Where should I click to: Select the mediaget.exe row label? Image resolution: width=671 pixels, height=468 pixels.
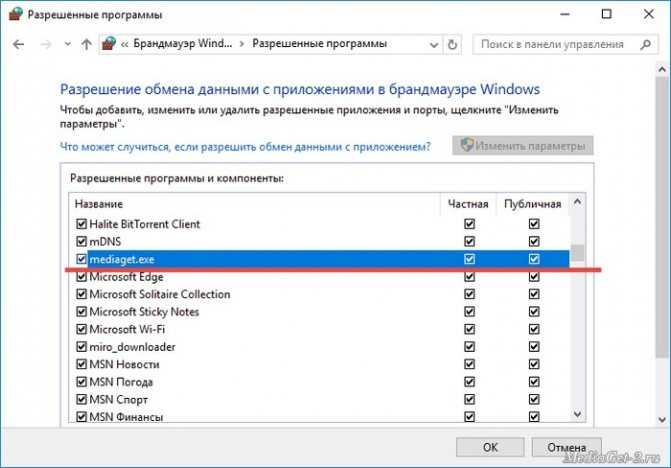pyautogui.click(x=122, y=259)
